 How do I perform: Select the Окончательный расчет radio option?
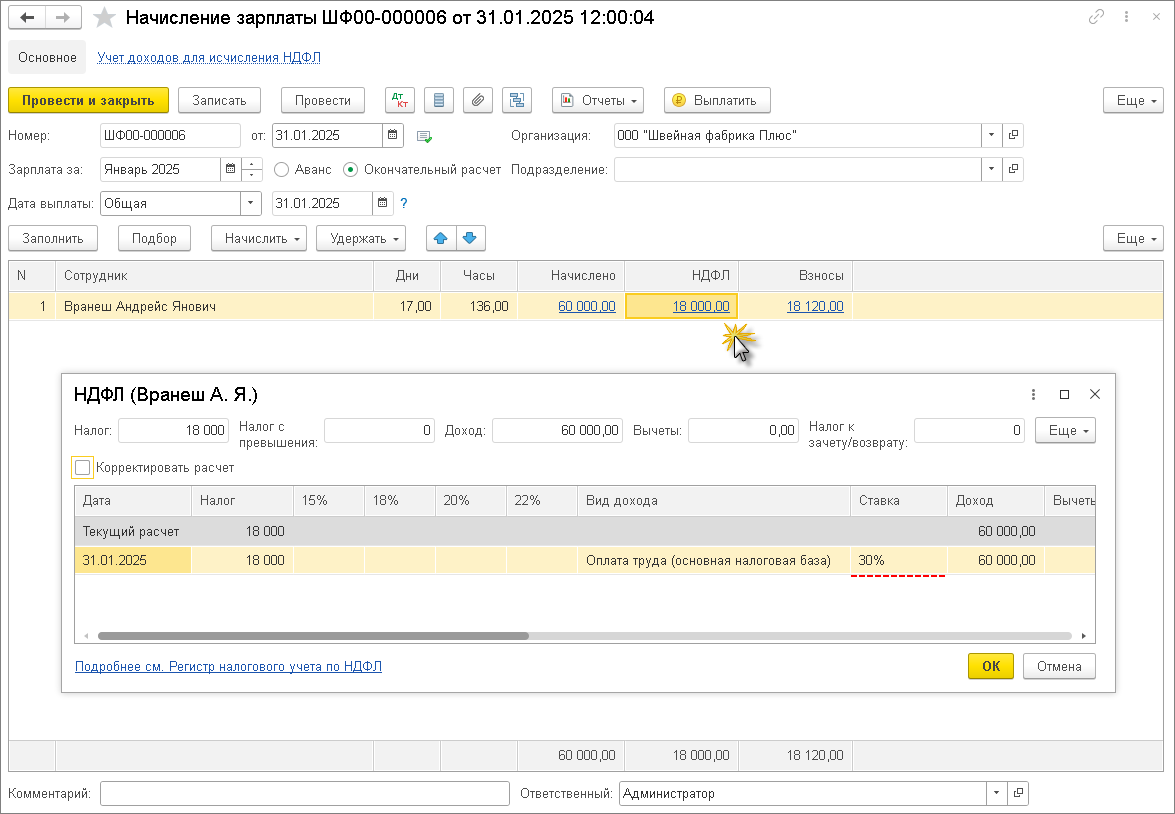350,169
